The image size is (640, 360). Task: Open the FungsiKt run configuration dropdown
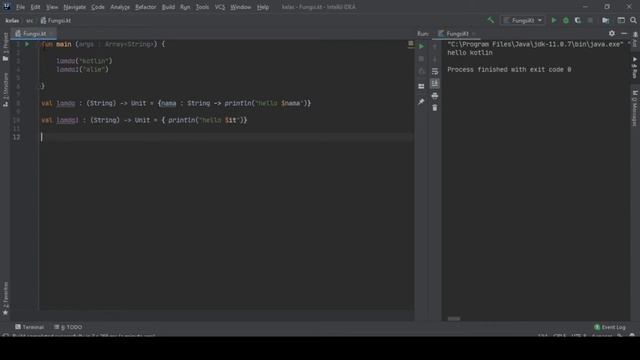tap(523, 20)
